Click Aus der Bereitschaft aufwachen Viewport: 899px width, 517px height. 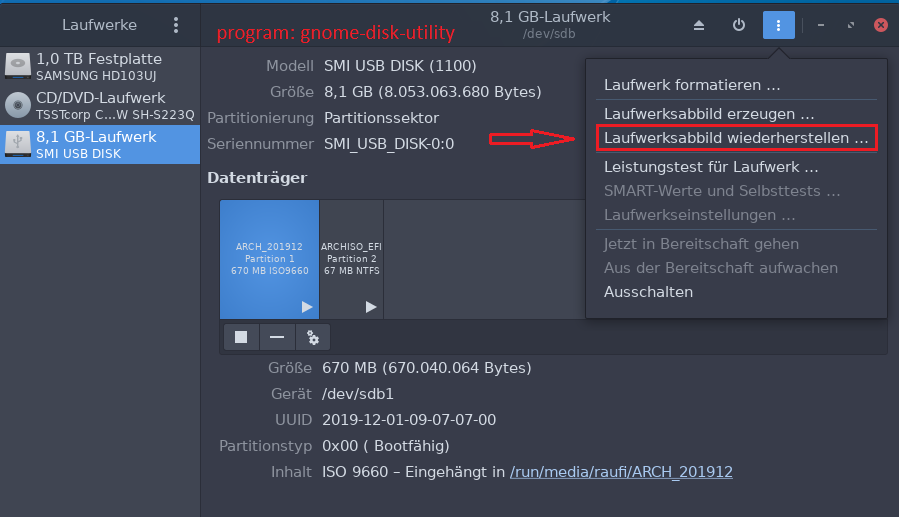(737, 268)
